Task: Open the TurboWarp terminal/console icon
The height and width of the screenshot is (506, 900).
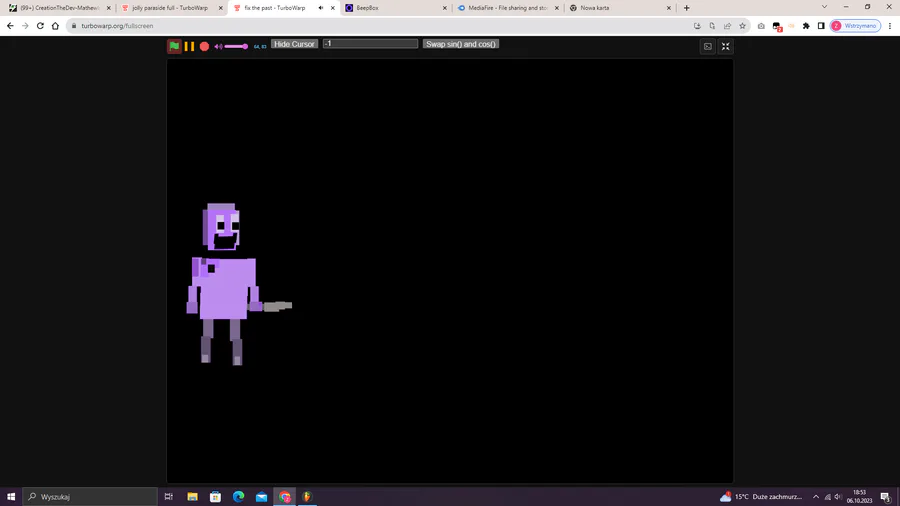Action: tap(708, 46)
